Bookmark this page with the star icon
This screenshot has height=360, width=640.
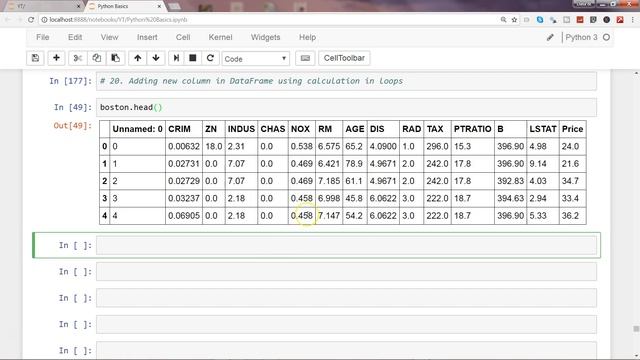click(x=514, y=20)
